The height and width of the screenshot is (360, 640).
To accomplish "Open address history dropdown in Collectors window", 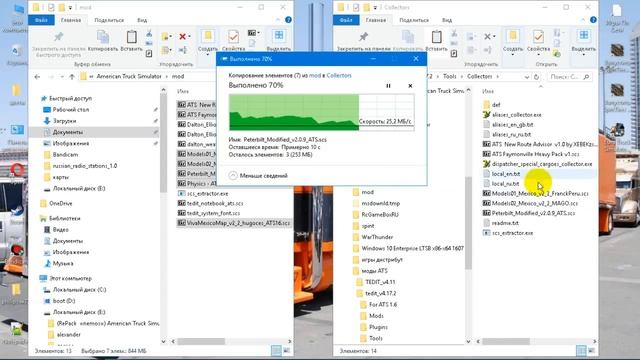I will (x=527, y=76).
